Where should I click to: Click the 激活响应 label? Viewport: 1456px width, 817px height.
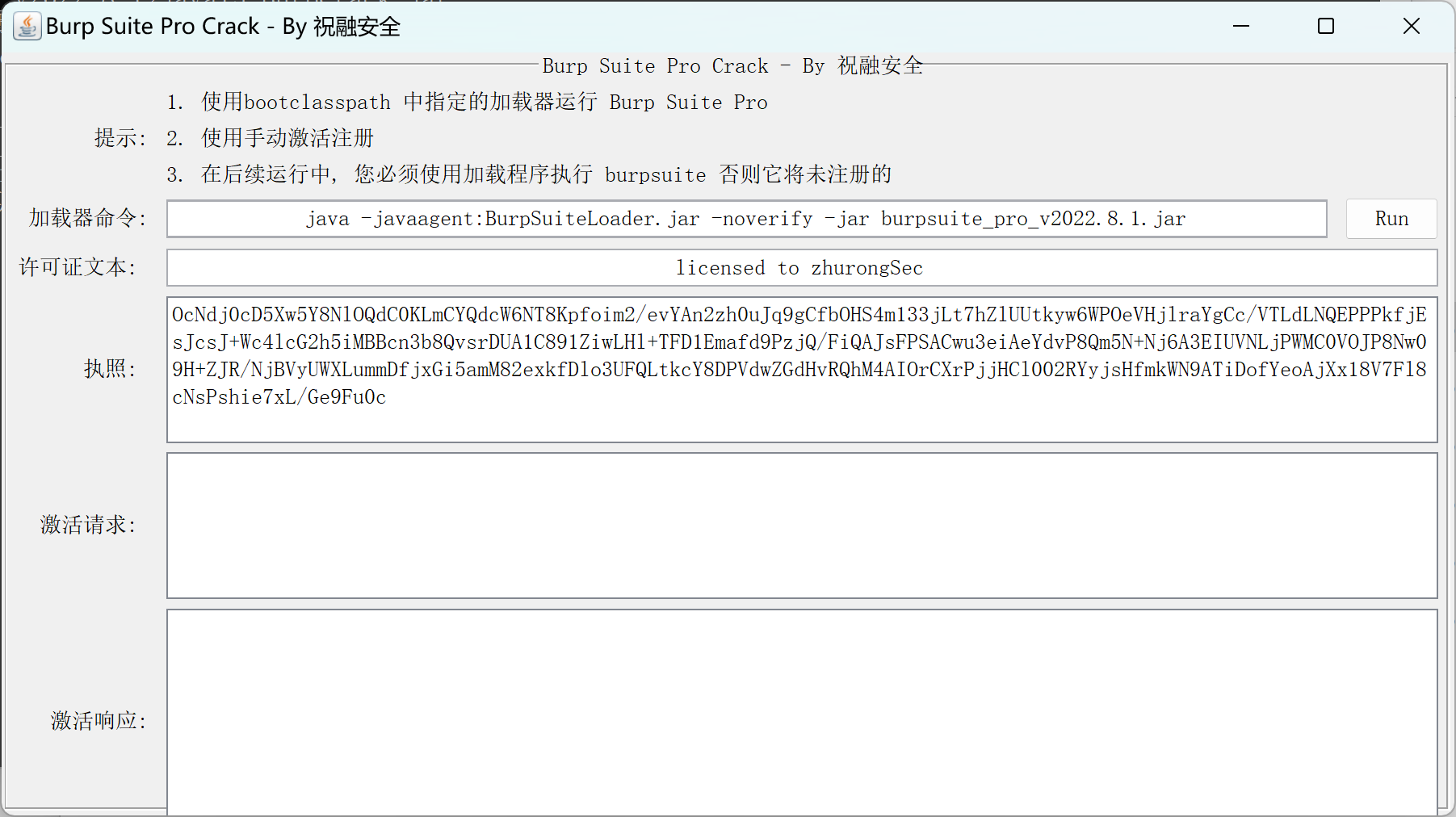coord(99,720)
